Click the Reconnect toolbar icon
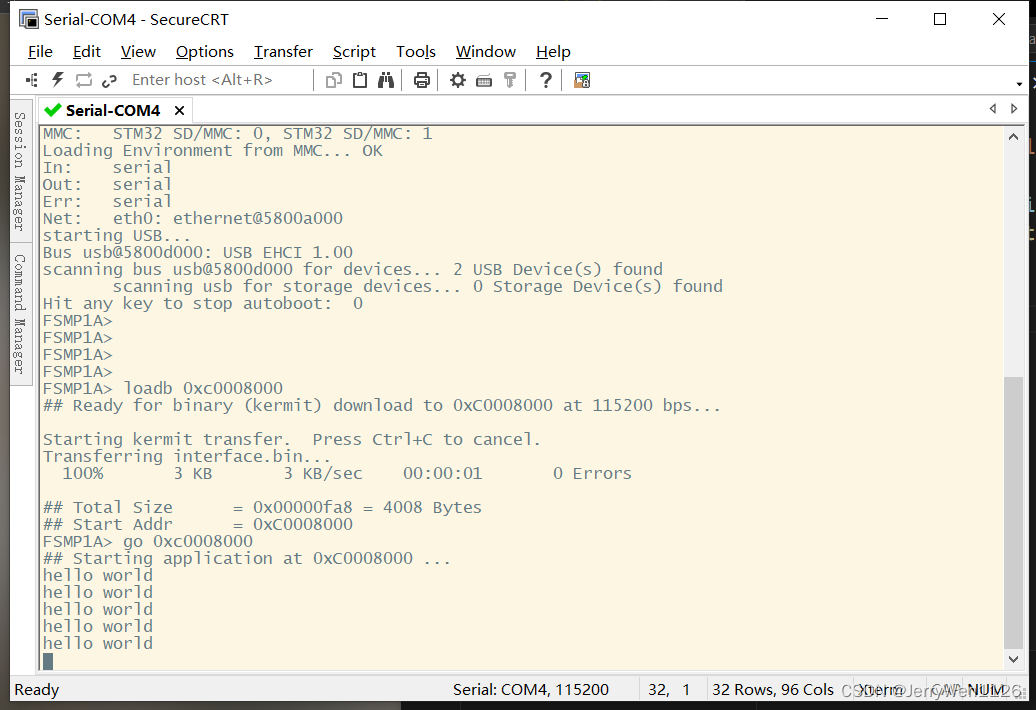Viewport: 1036px width, 710px height. coord(83,80)
